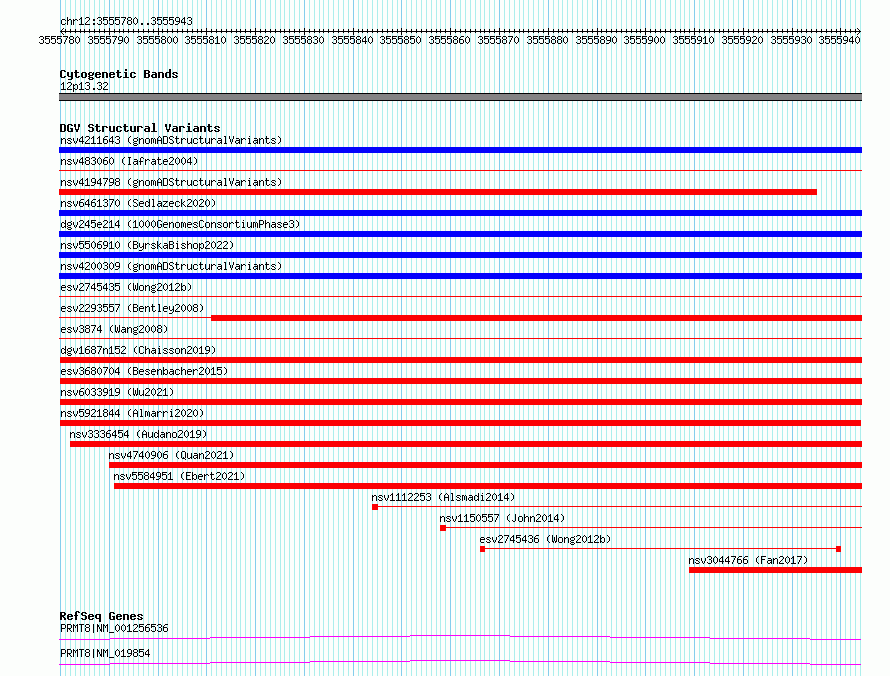Open variant nsv4740906 (Quan2021)

171,455
